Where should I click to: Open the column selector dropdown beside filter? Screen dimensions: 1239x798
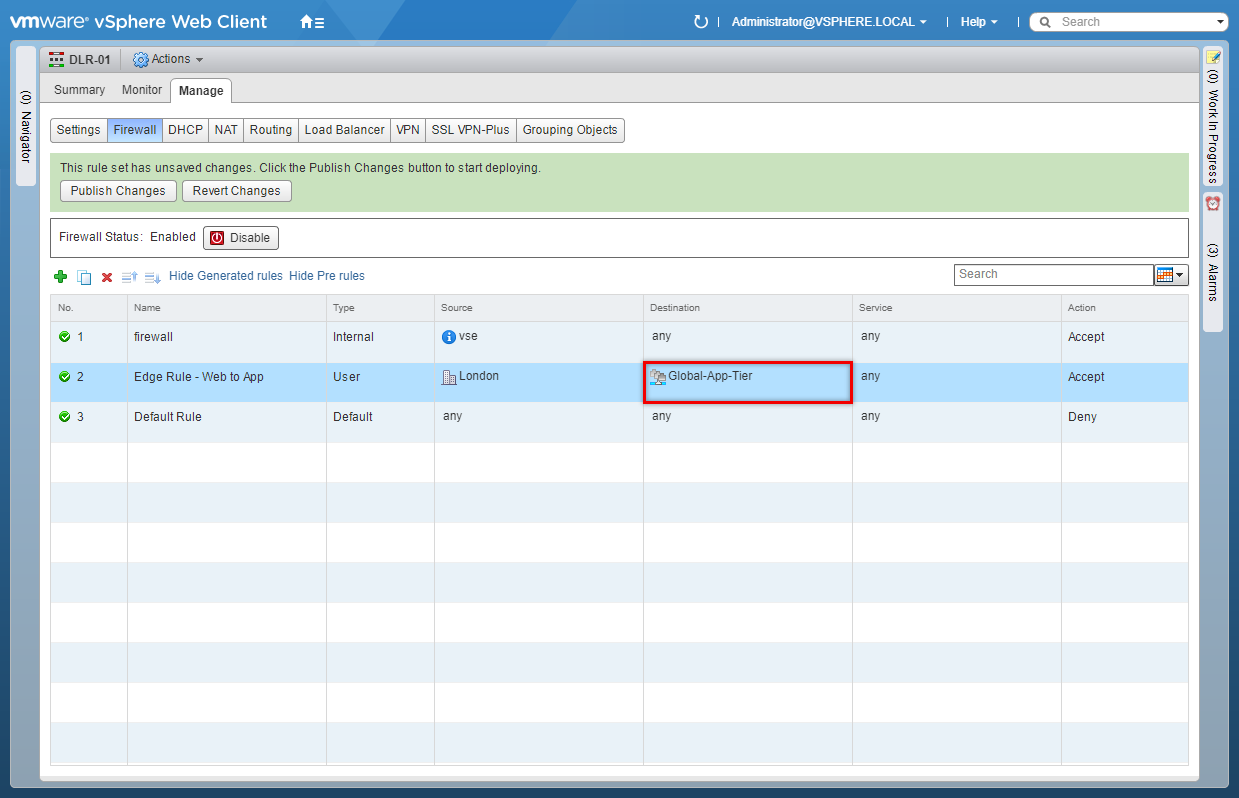pyautogui.click(x=1171, y=275)
